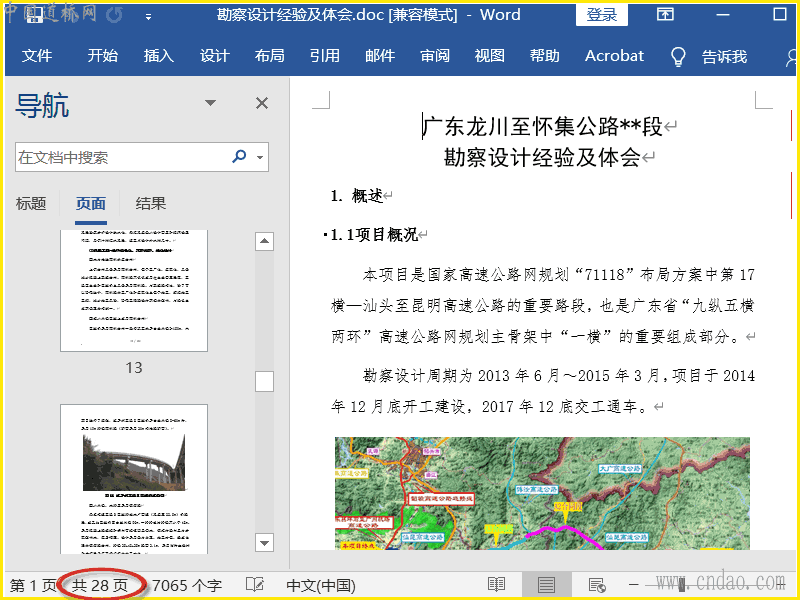Close the navigation pane with X
Viewport: 800px width, 600px height.
262,103
